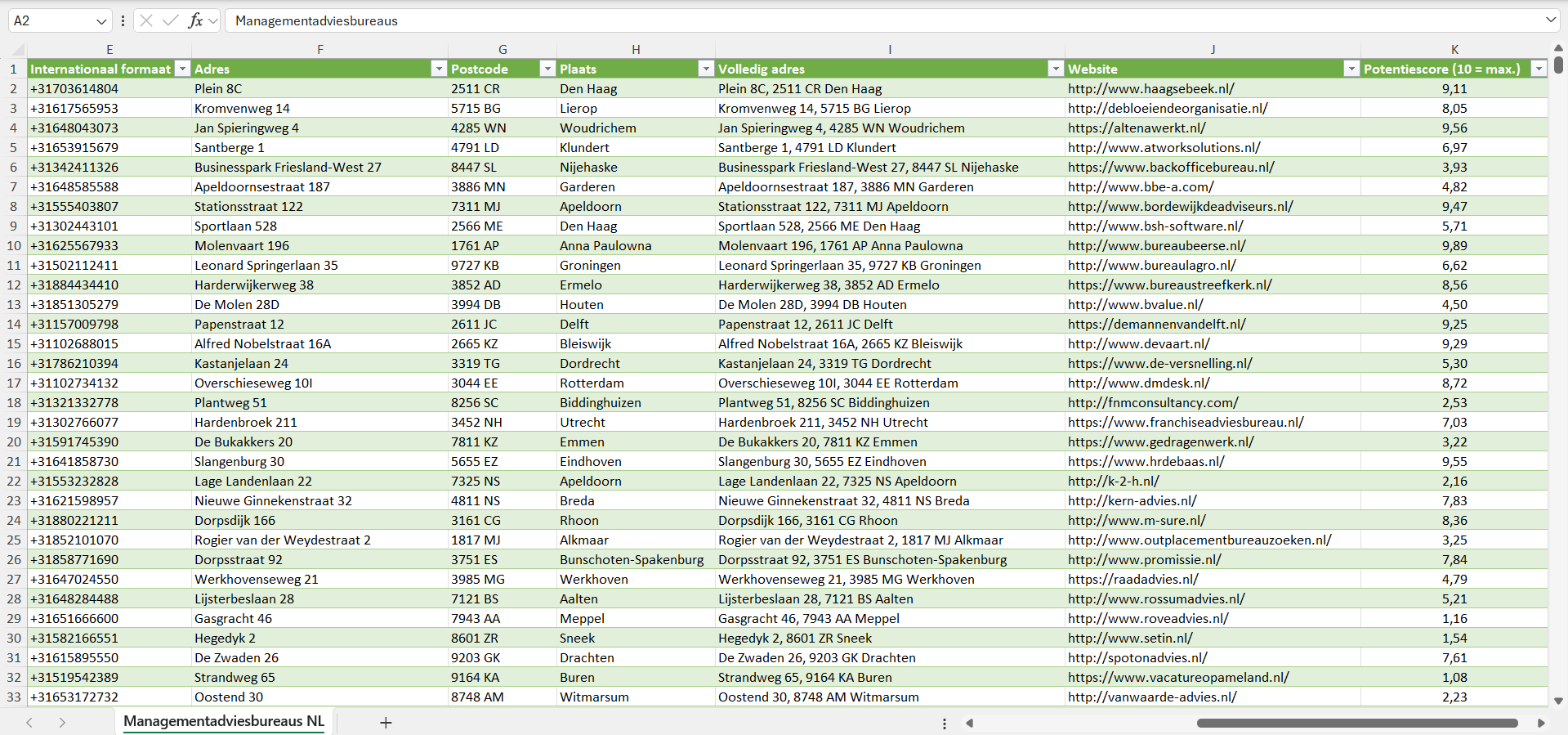
Task: Click the Enter checkmark icon in formula bar
Action: [171, 20]
